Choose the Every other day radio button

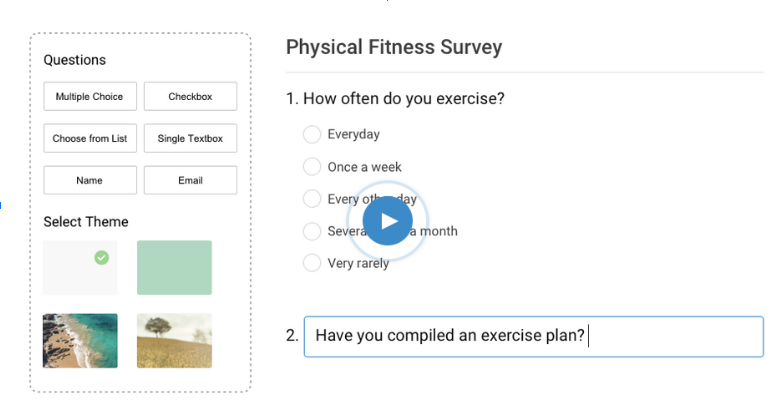click(x=312, y=199)
